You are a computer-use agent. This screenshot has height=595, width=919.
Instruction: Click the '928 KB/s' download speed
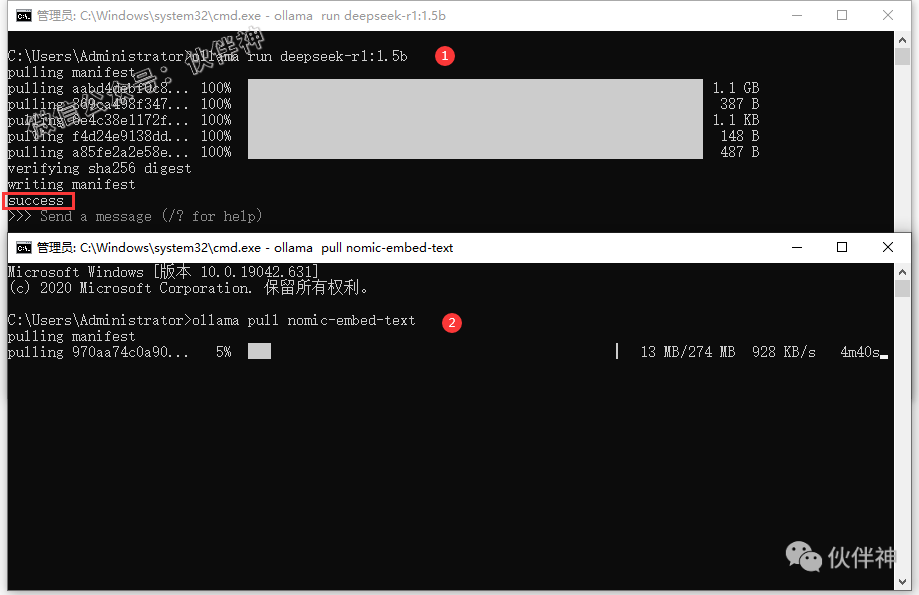[x=784, y=352]
